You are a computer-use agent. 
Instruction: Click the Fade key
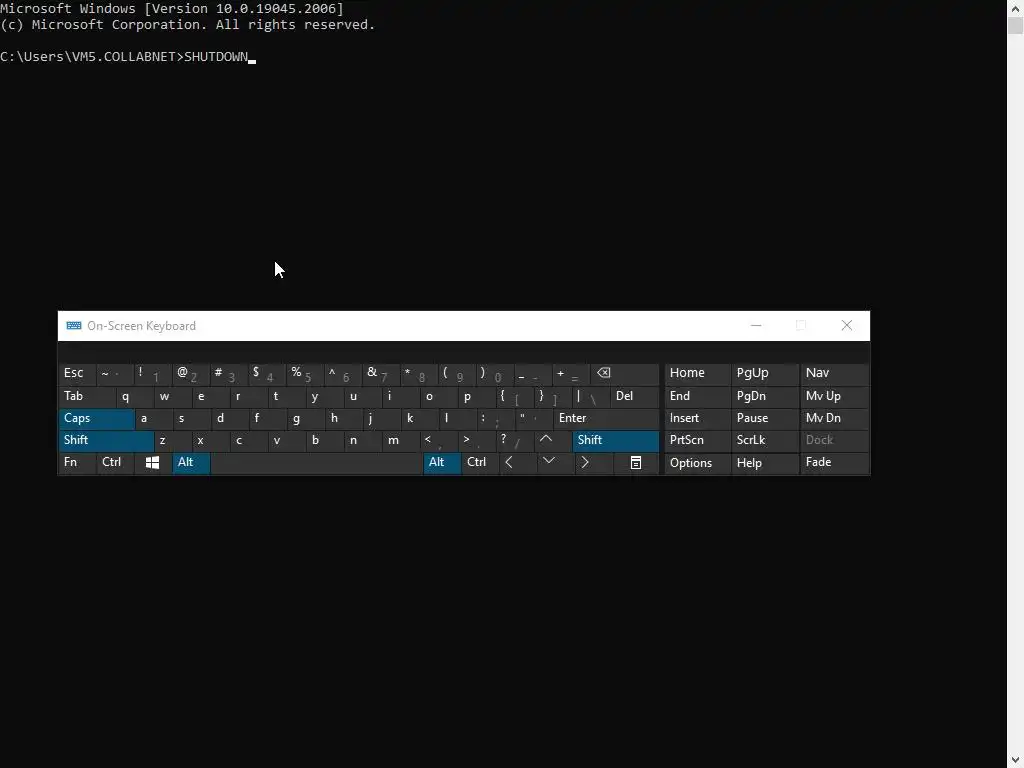[834, 463]
